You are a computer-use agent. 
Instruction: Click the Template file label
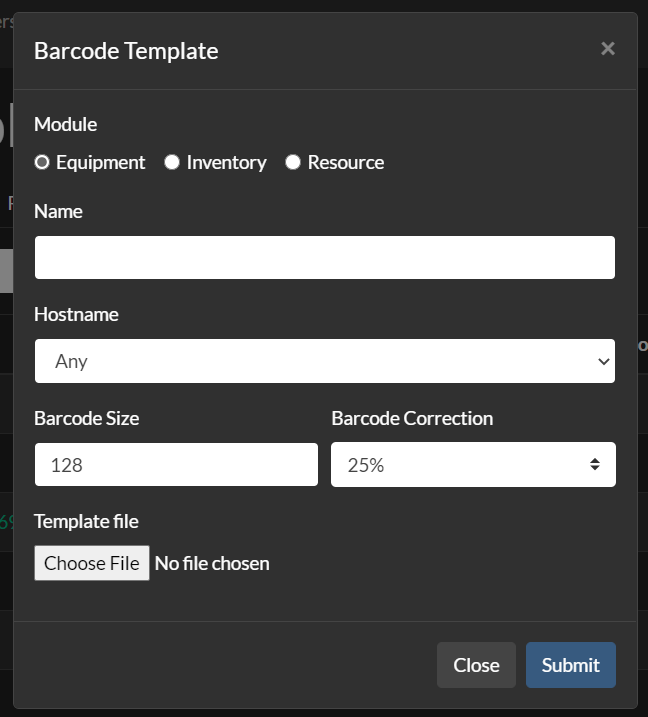[86, 521]
